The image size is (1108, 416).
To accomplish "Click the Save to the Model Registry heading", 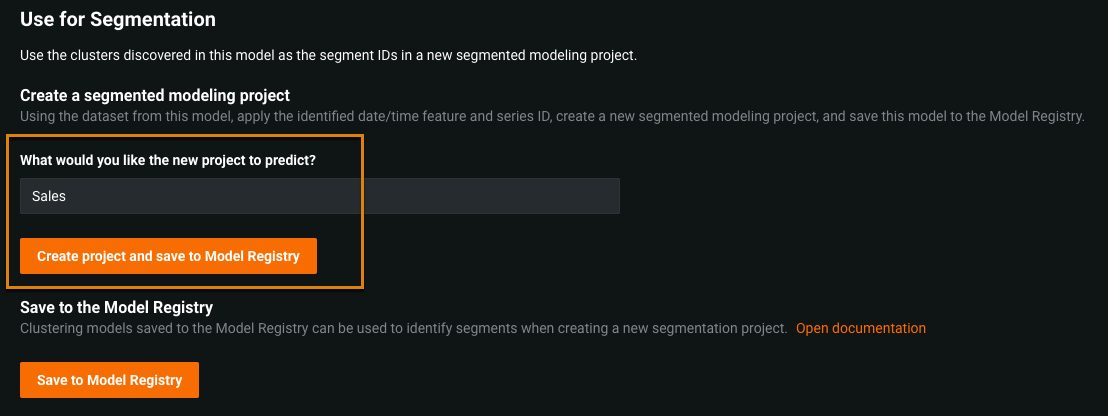I will pos(116,307).
